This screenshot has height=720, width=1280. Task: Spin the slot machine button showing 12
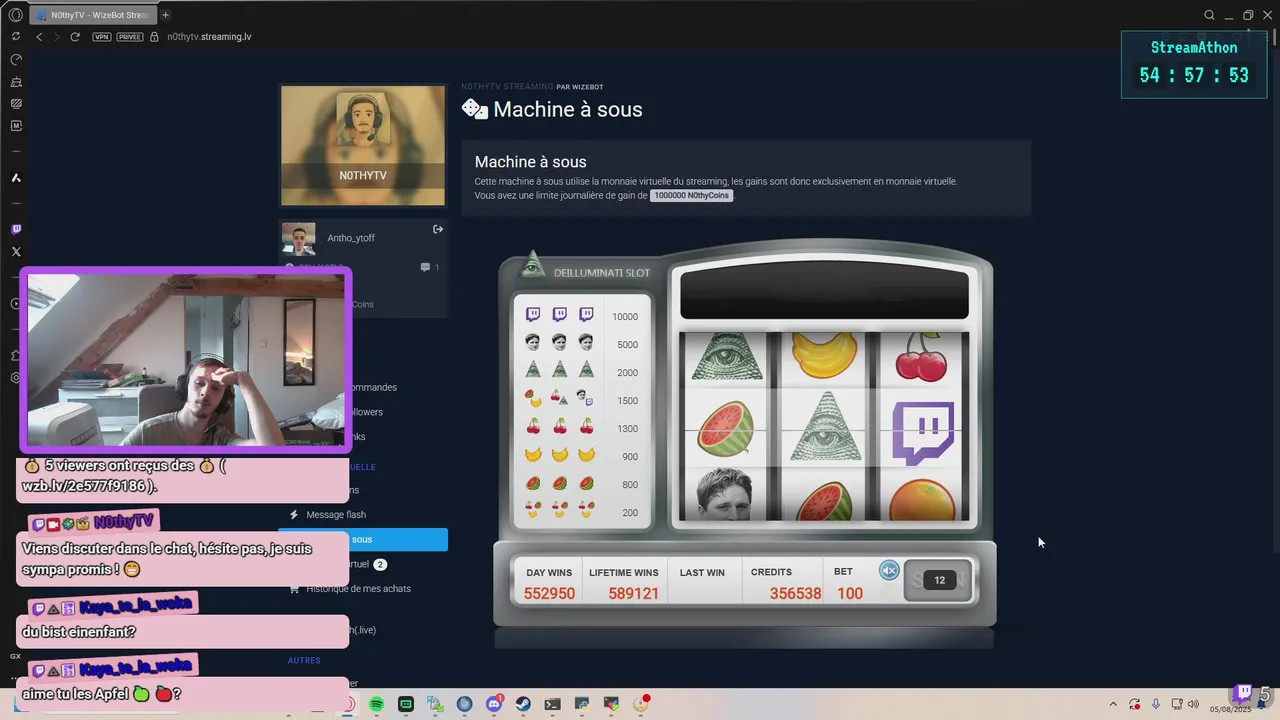click(938, 580)
